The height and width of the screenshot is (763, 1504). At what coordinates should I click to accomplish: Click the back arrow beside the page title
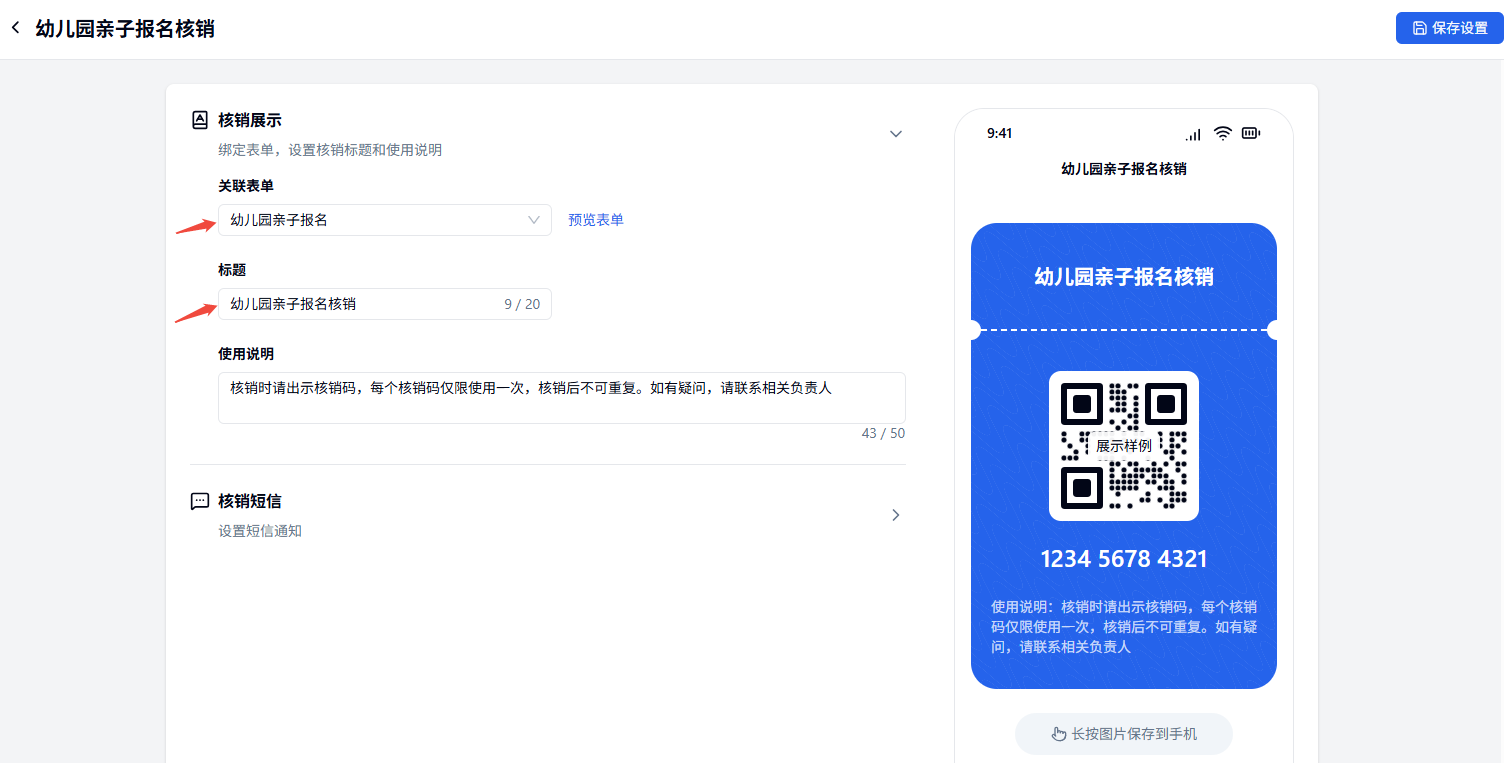pos(15,28)
